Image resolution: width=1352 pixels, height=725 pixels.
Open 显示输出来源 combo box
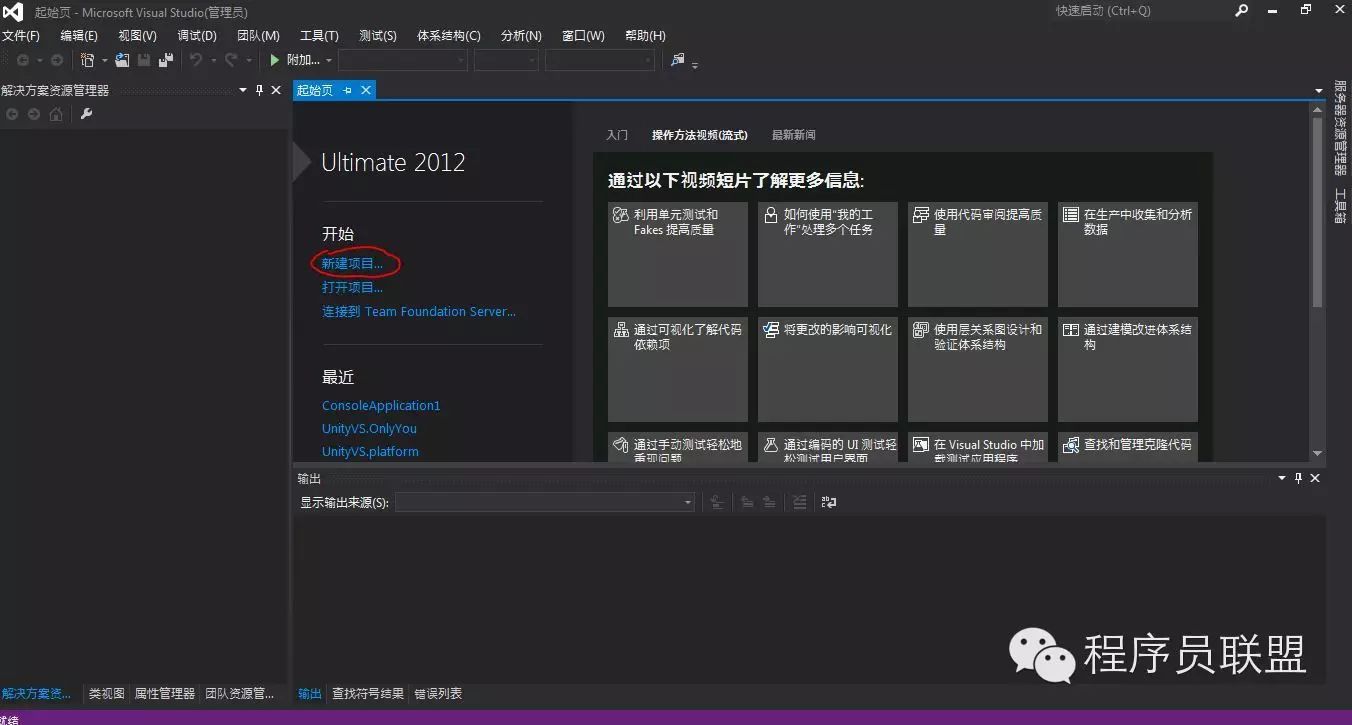tap(545, 502)
